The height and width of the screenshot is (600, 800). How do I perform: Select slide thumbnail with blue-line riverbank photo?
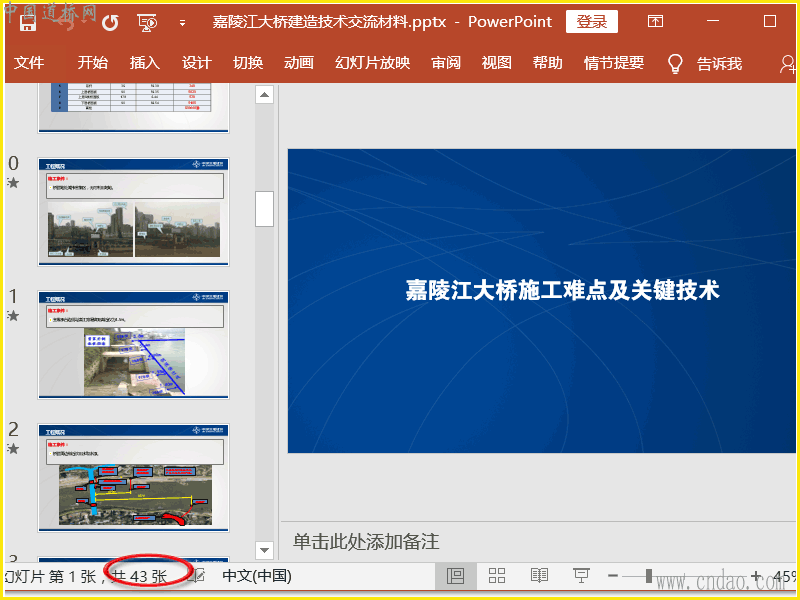(x=133, y=345)
